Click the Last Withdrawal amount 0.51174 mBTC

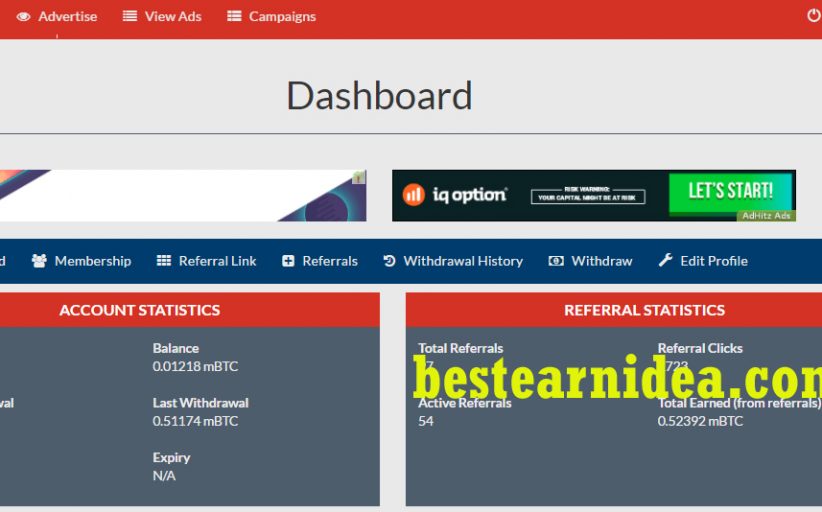195,421
